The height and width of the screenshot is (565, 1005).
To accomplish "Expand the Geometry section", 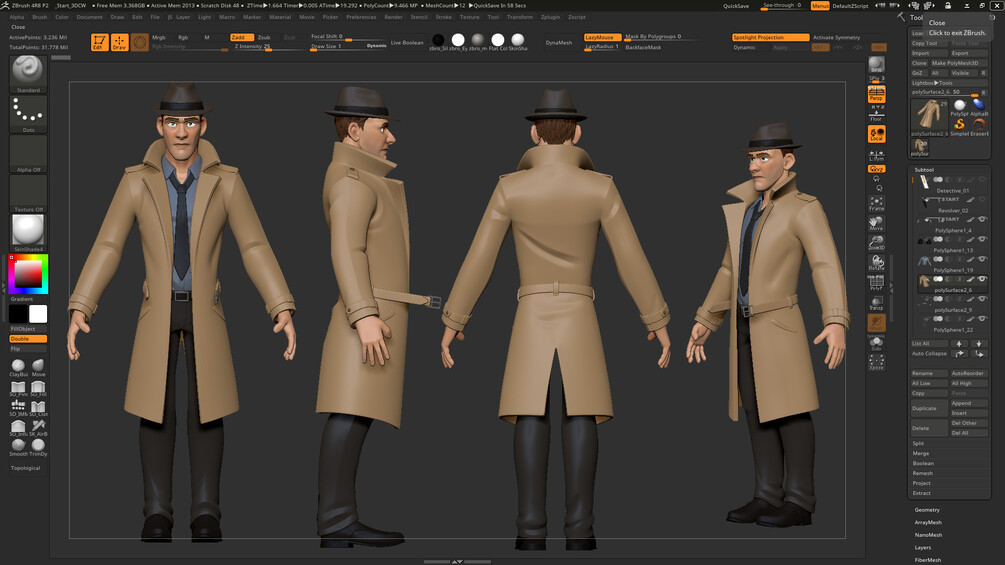I will [927, 510].
